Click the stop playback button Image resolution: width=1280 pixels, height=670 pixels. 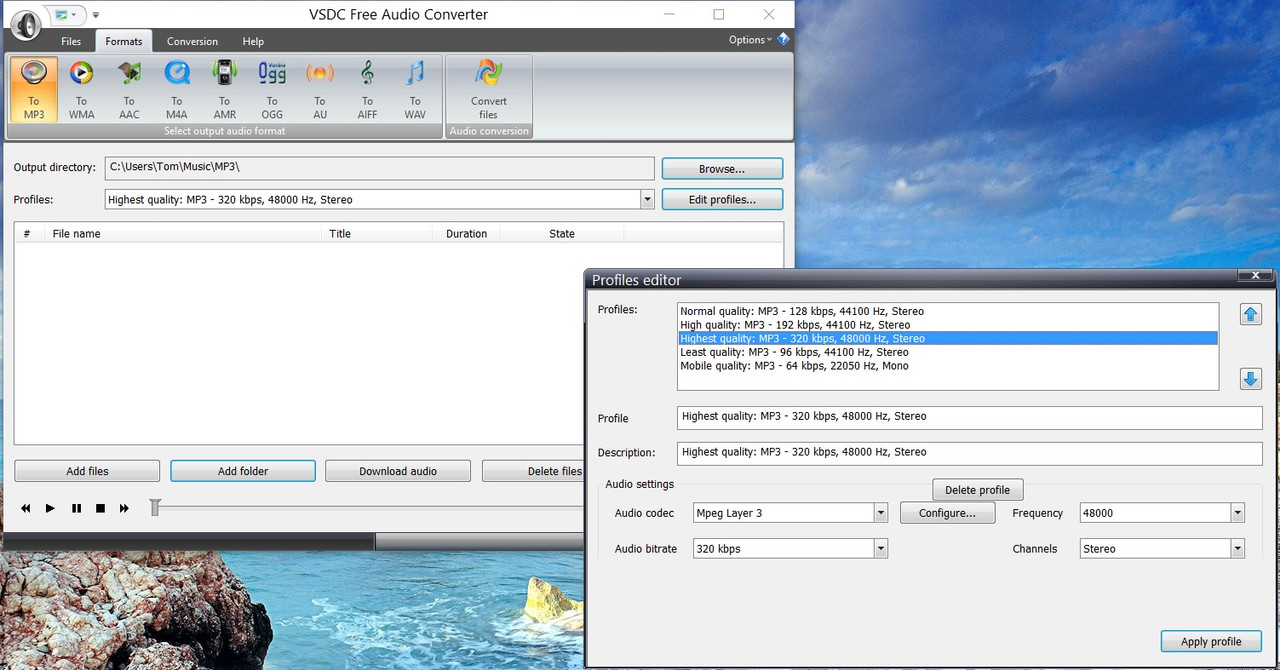(100, 509)
